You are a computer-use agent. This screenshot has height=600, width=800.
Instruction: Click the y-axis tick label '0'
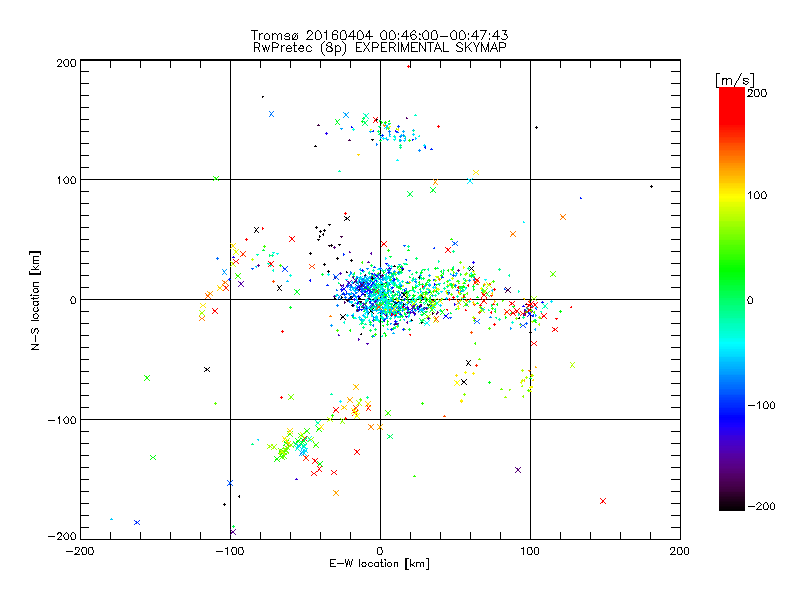[73, 300]
